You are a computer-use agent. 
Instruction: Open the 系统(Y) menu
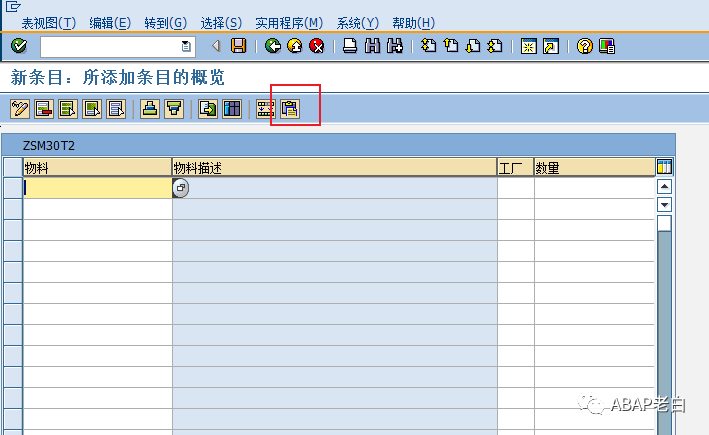pyautogui.click(x=357, y=23)
